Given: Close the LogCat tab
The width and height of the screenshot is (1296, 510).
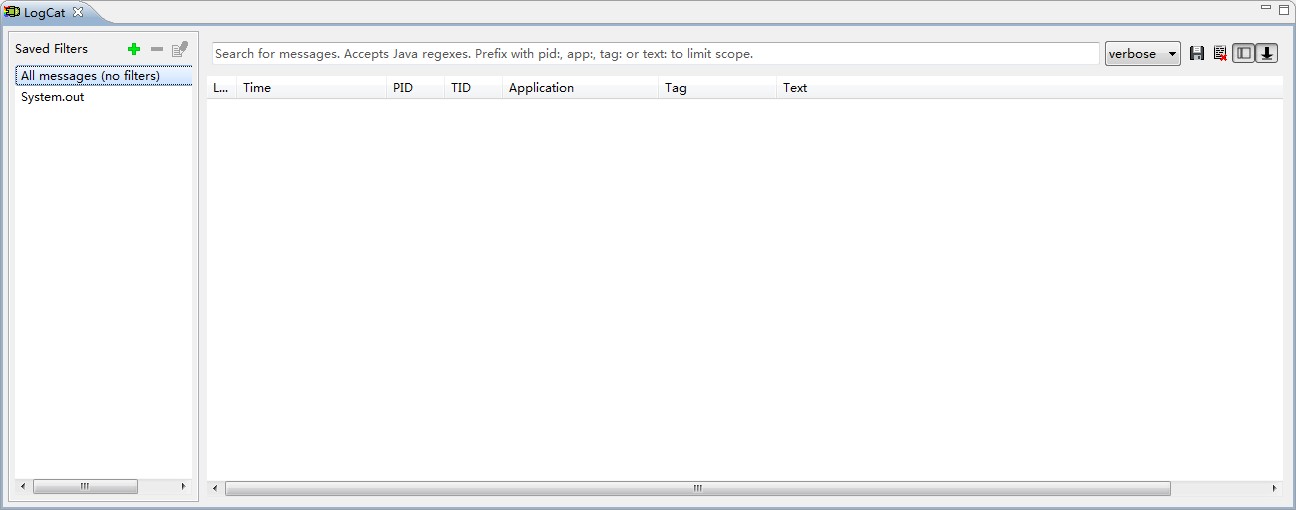Looking at the screenshot, I should (78, 12).
